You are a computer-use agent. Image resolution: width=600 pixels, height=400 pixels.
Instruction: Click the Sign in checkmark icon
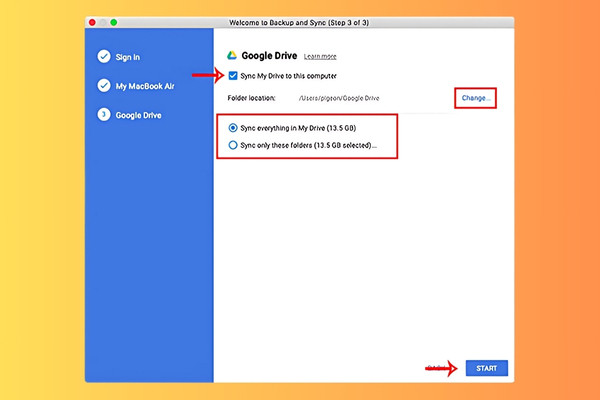104,57
